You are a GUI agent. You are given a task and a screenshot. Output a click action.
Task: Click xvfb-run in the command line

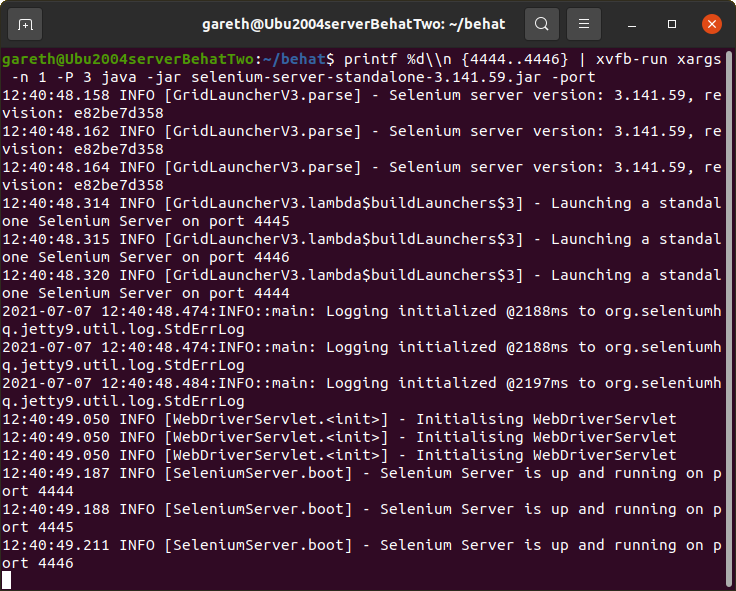pos(632,59)
